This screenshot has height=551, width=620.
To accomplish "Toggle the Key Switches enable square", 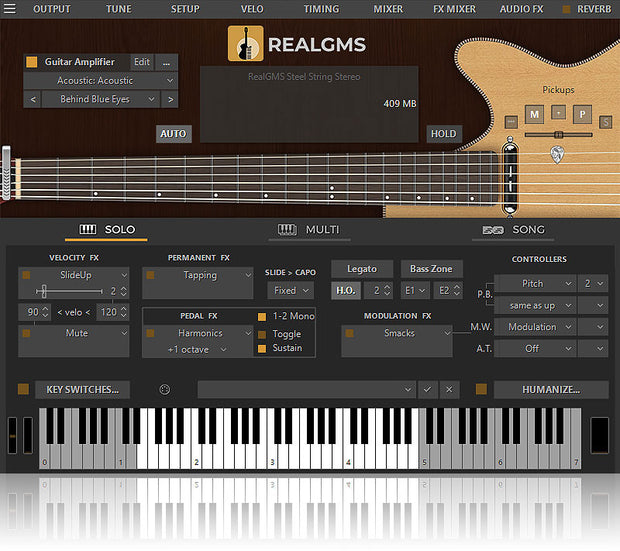I will coord(23,389).
